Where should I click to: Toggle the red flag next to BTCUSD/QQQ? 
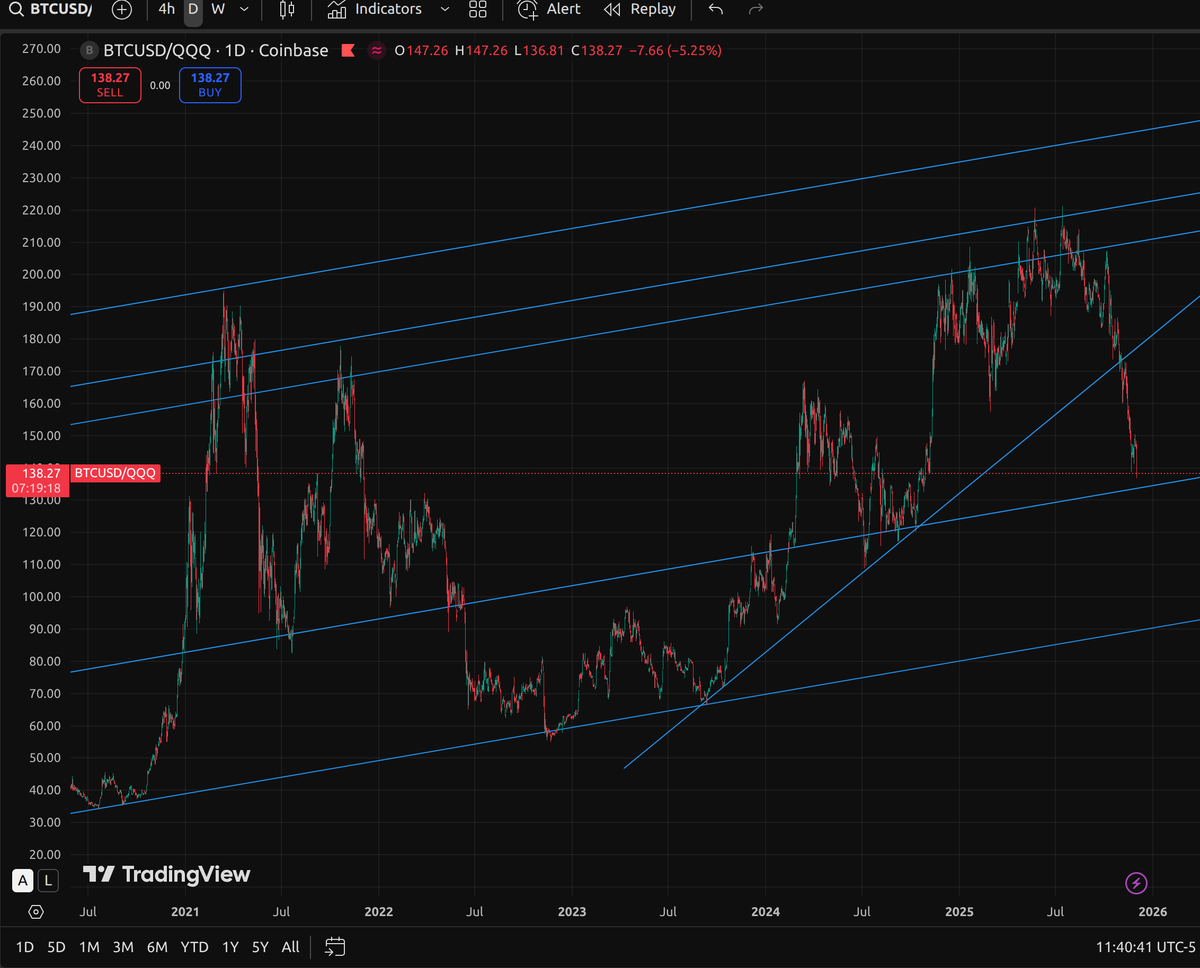pos(348,50)
